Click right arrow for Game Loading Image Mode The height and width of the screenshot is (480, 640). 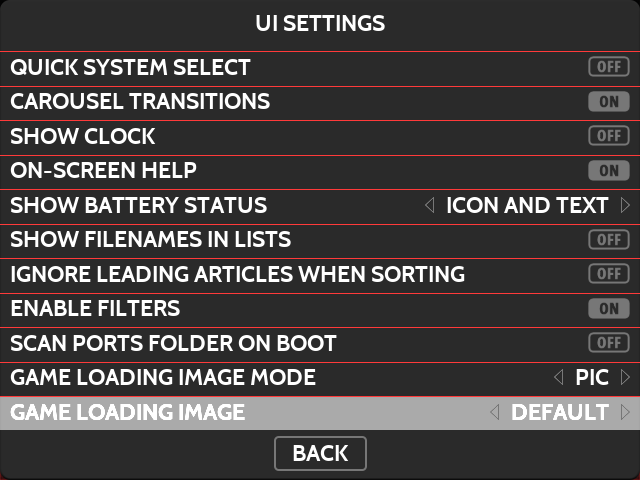tap(626, 378)
